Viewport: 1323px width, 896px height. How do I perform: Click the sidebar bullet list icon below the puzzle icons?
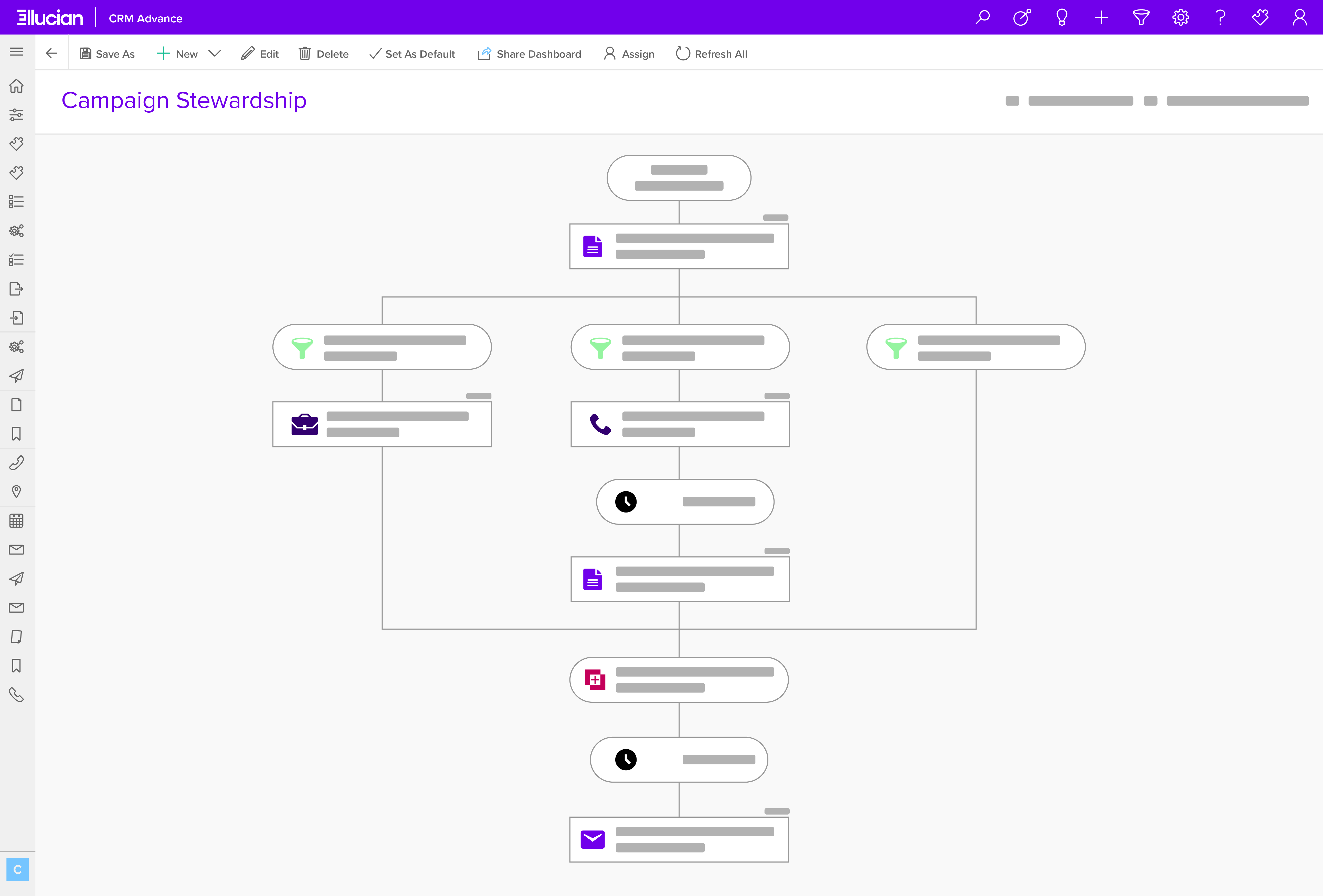[16, 201]
